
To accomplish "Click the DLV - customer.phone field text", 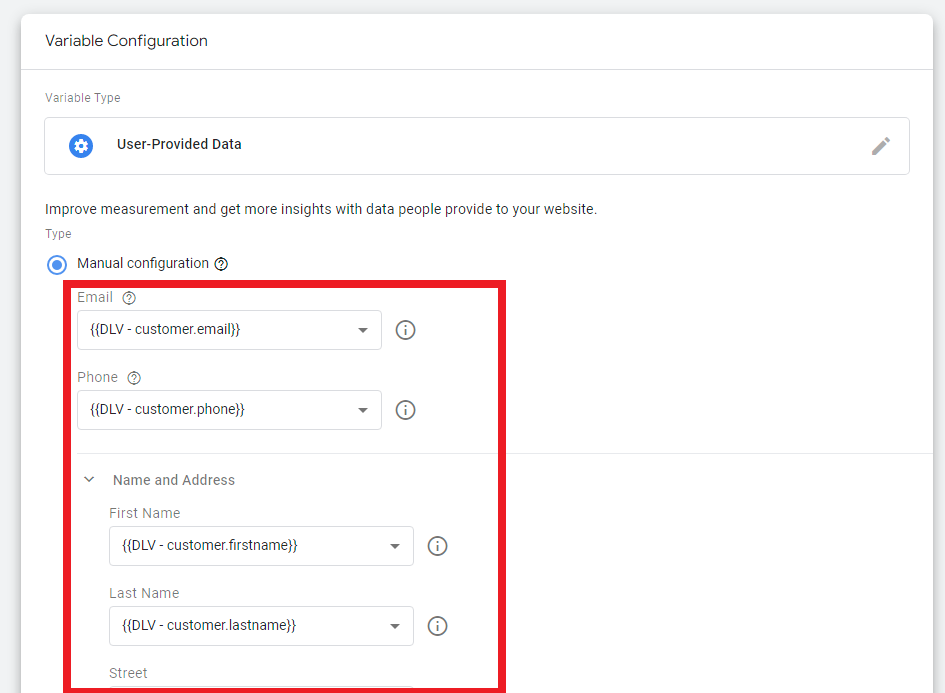I will pyautogui.click(x=168, y=410).
